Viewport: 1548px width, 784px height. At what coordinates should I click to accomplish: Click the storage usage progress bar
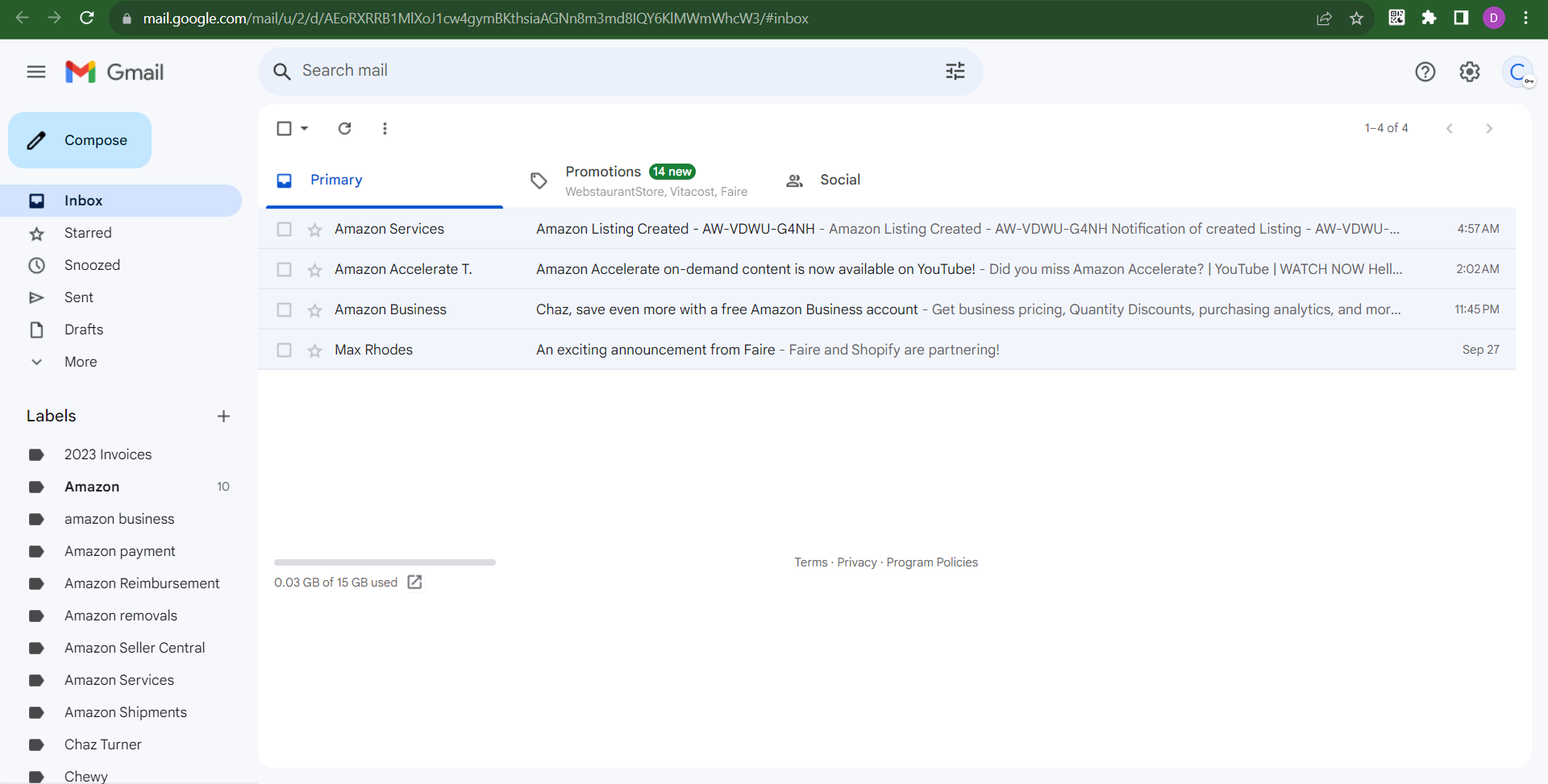(385, 562)
